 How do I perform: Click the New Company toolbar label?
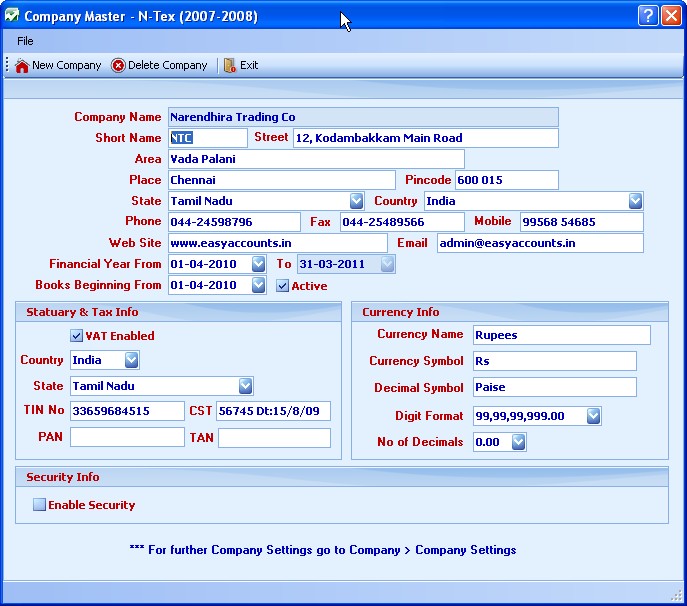point(67,65)
